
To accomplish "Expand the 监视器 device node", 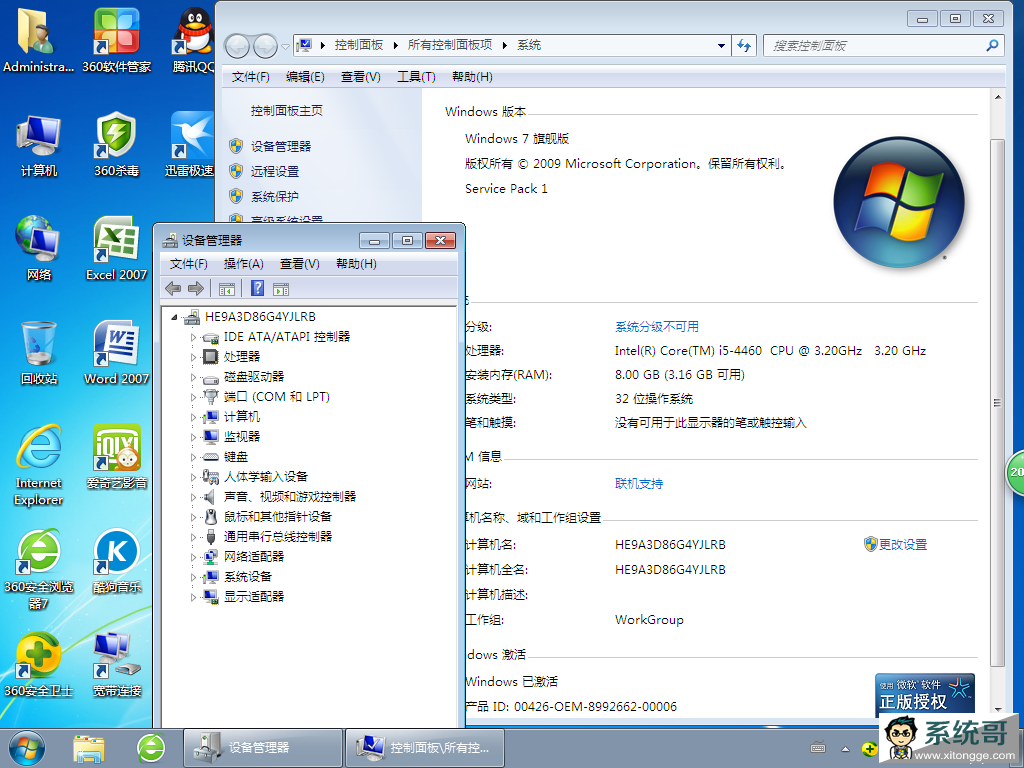I will 193,437.
